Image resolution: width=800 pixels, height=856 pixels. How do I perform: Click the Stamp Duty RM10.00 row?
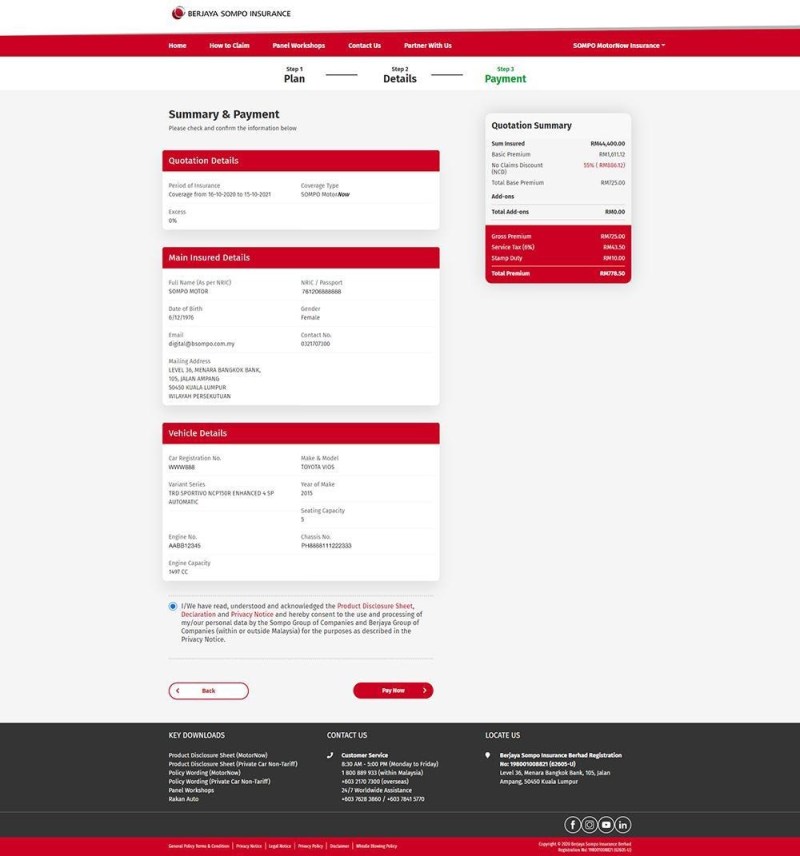[x=558, y=258]
